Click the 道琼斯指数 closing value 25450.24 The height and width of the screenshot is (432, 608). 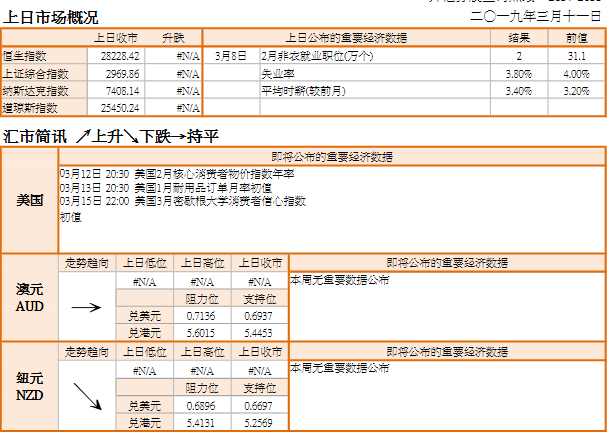point(120,108)
